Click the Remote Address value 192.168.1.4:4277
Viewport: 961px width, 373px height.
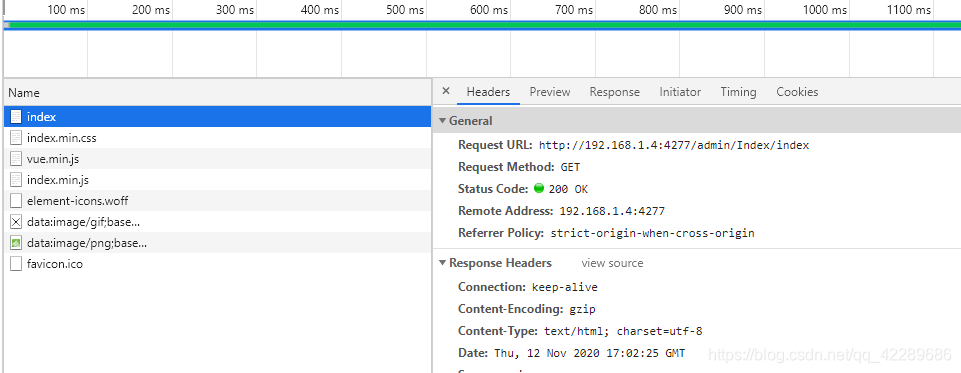tap(612, 211)
